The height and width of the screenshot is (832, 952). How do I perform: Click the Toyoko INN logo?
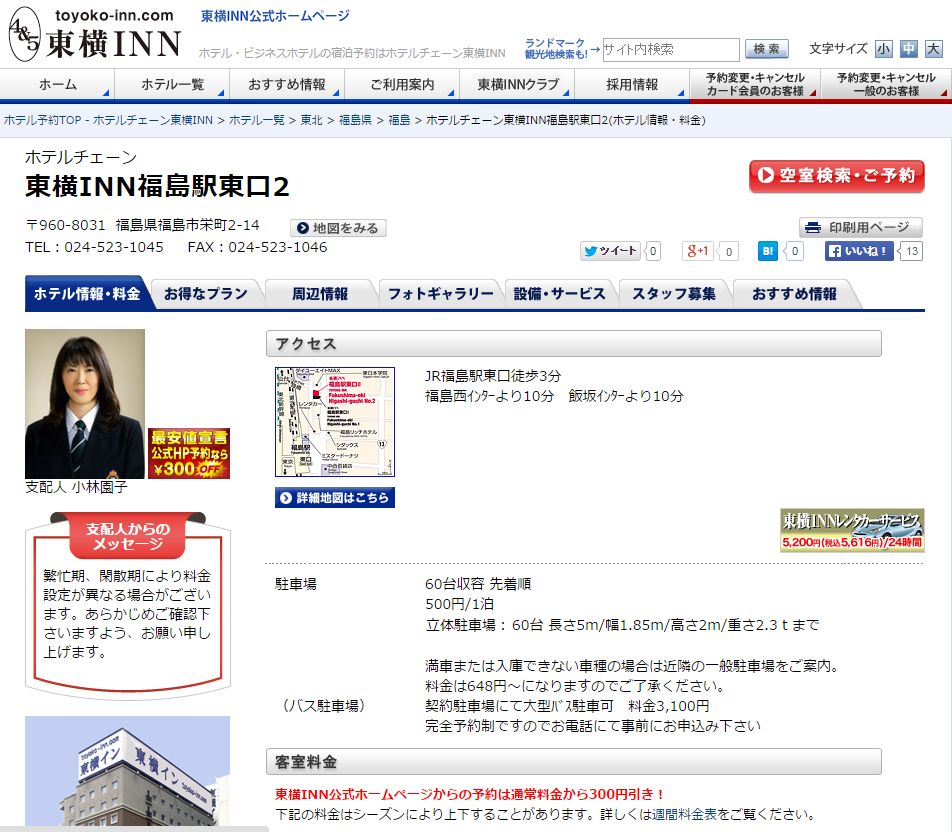click(x=95, y=35)
